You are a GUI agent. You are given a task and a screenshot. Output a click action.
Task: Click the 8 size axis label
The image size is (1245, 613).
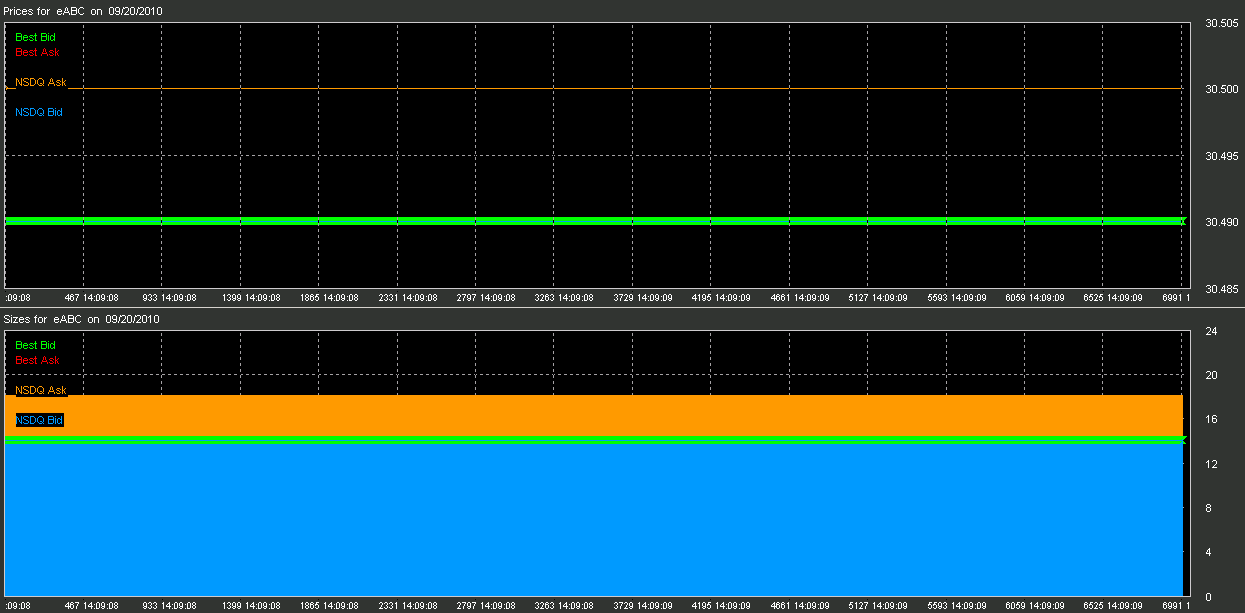coord(1209,509)
